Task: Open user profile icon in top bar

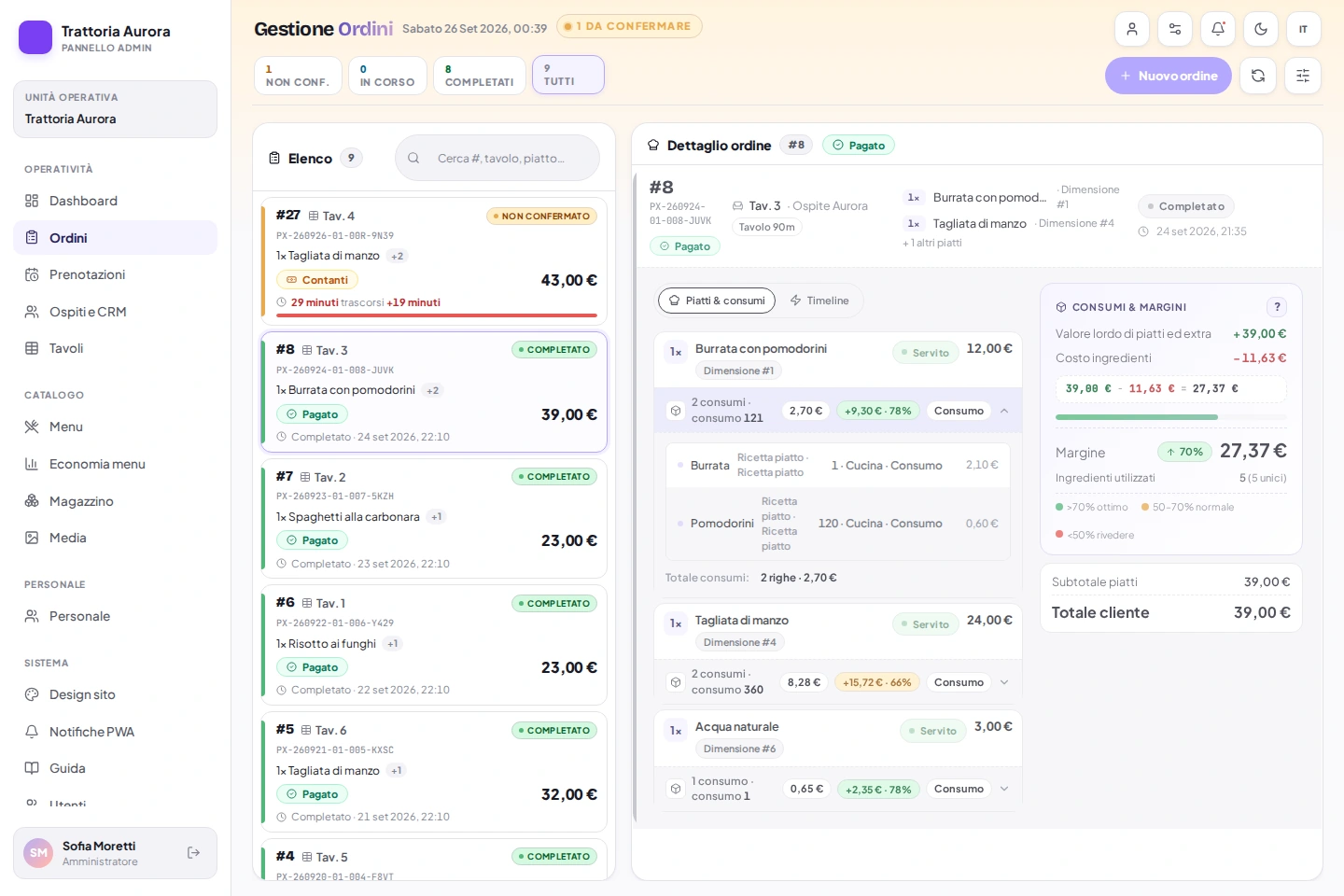Action: click(x=1131, y=29)
